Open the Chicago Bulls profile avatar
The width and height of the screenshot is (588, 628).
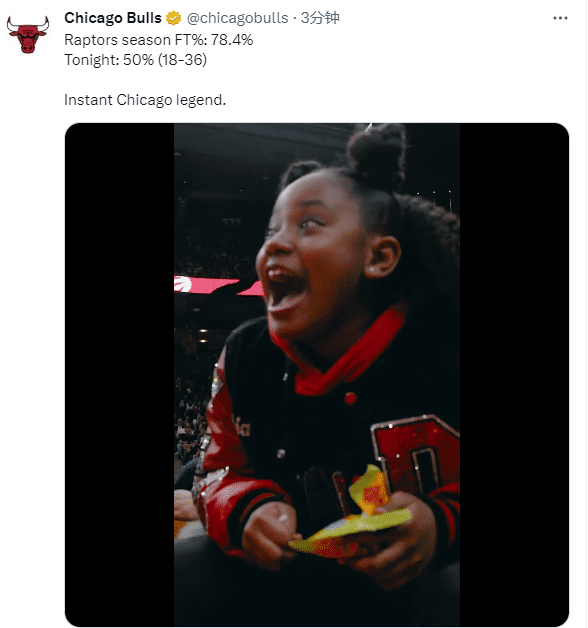point(28,34)
